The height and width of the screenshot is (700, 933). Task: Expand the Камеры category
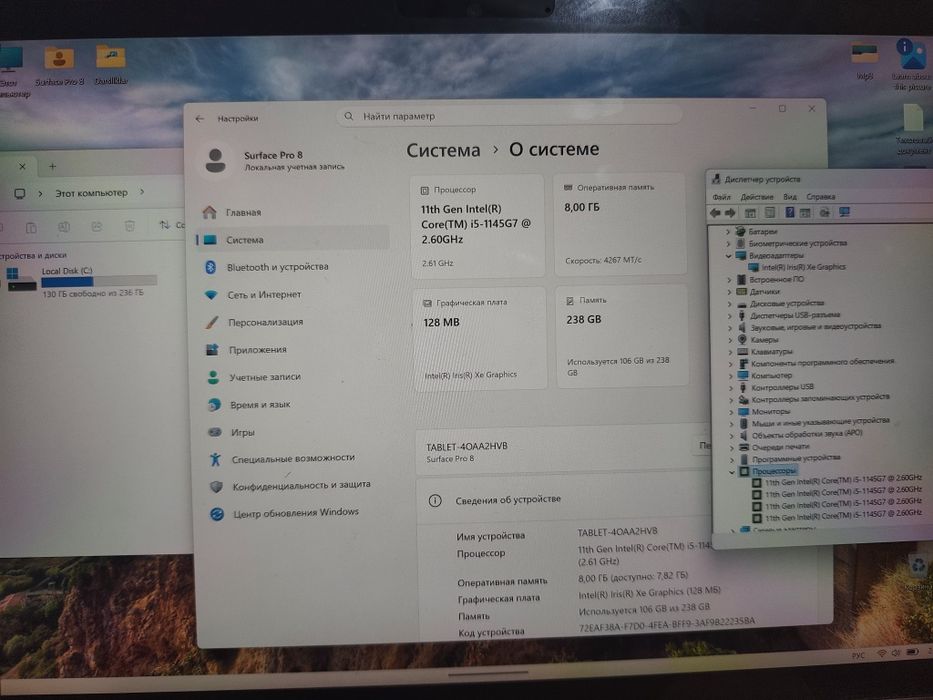pyautogui.click(x=731, y=340)
